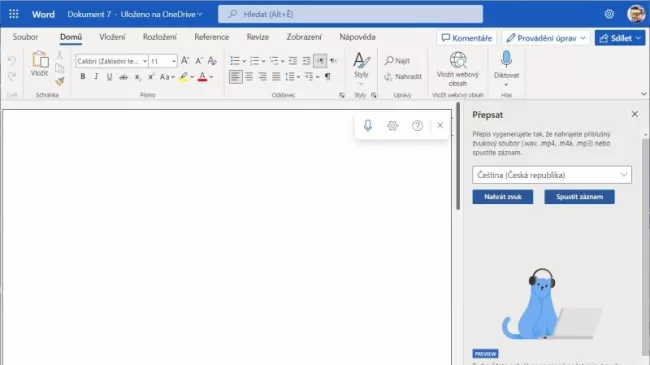Click the Nahradit replace button
This screenshot has width=650, height=365.
(x=403, y=77)
